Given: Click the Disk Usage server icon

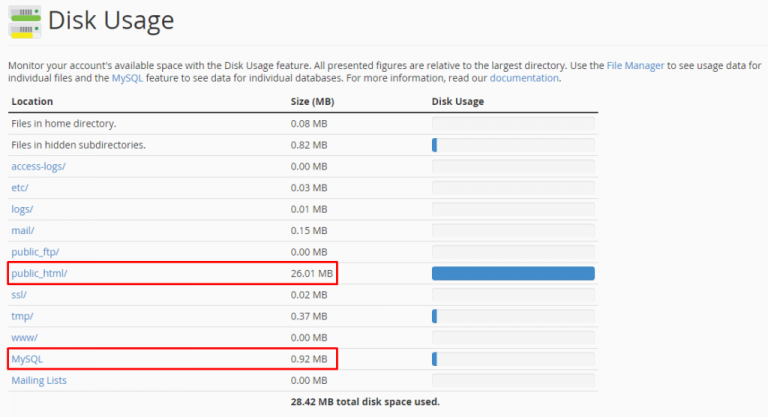Looking at the screenshot, I should click(24, 20).
